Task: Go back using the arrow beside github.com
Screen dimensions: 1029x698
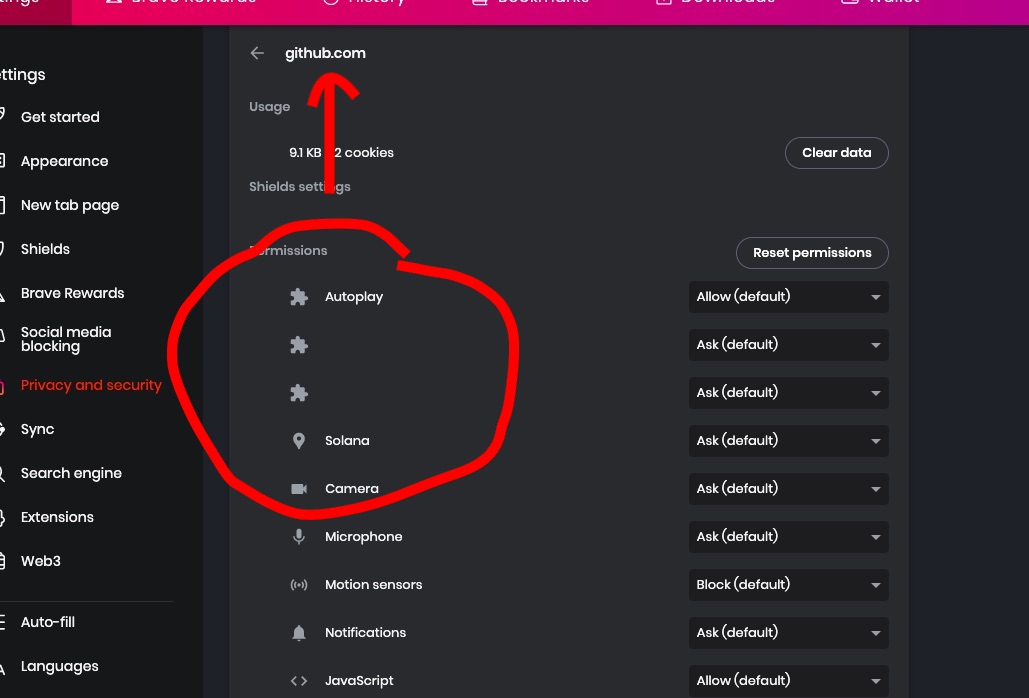Action: click(257, 53)
